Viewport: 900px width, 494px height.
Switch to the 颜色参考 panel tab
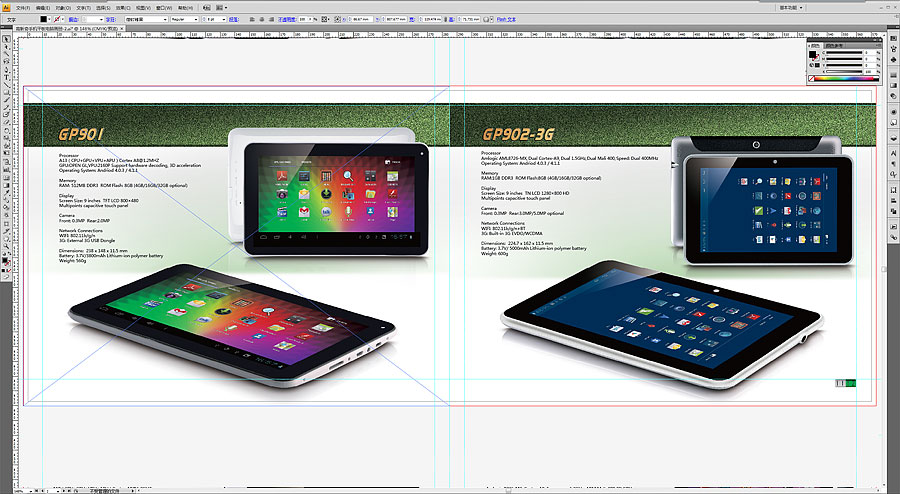point(835,44)
